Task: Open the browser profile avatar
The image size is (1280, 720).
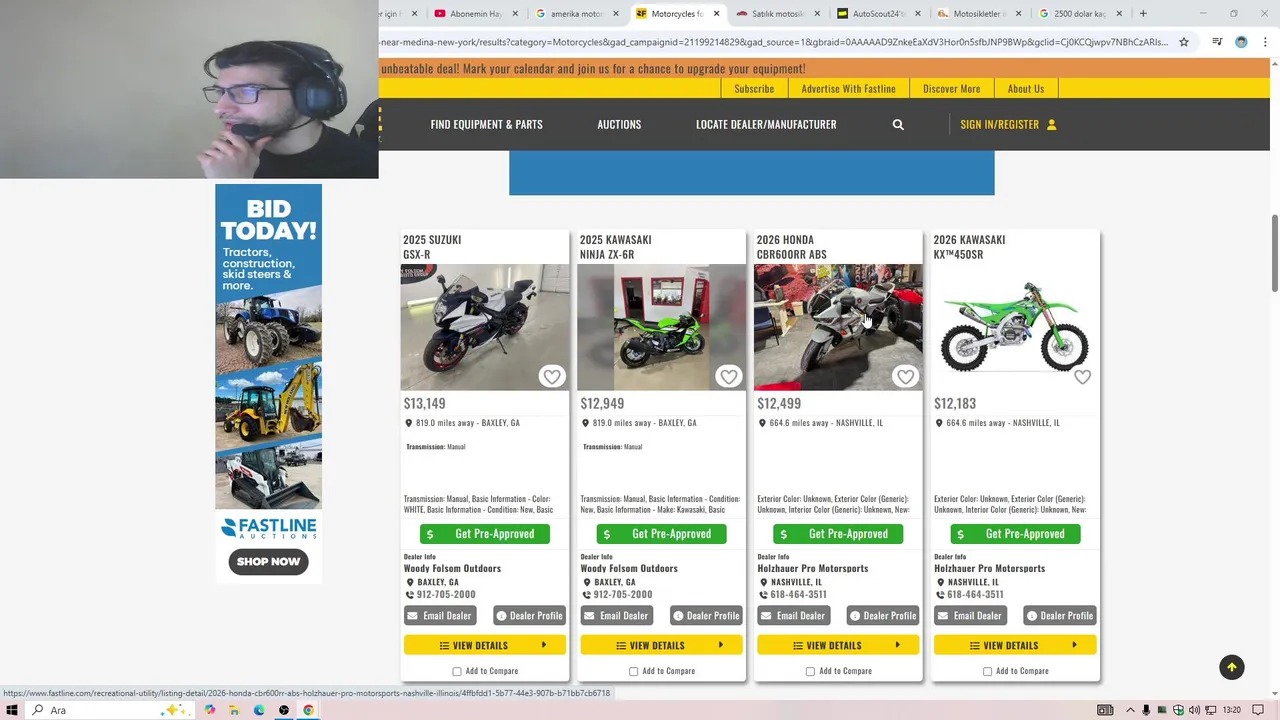Action: (1241, 42)
